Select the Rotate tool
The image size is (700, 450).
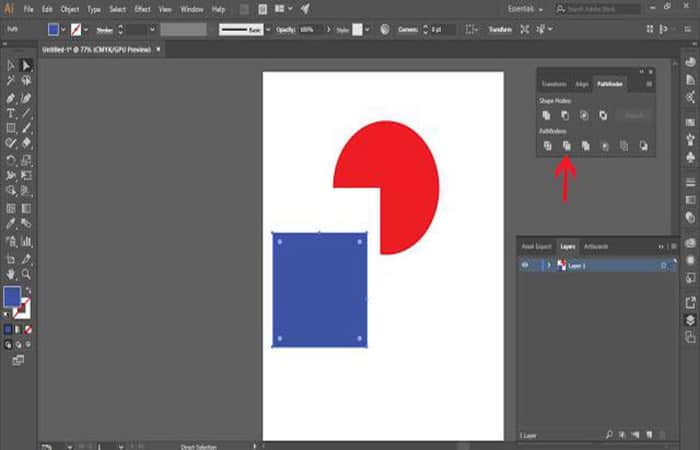click(x=11, y=160)
